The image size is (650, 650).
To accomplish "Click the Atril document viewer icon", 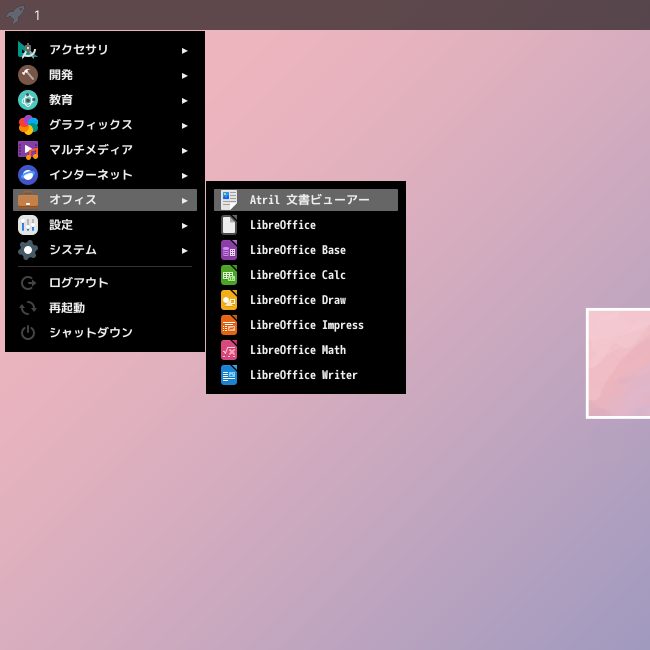I will pyautogui.click(x=229, y=200).
